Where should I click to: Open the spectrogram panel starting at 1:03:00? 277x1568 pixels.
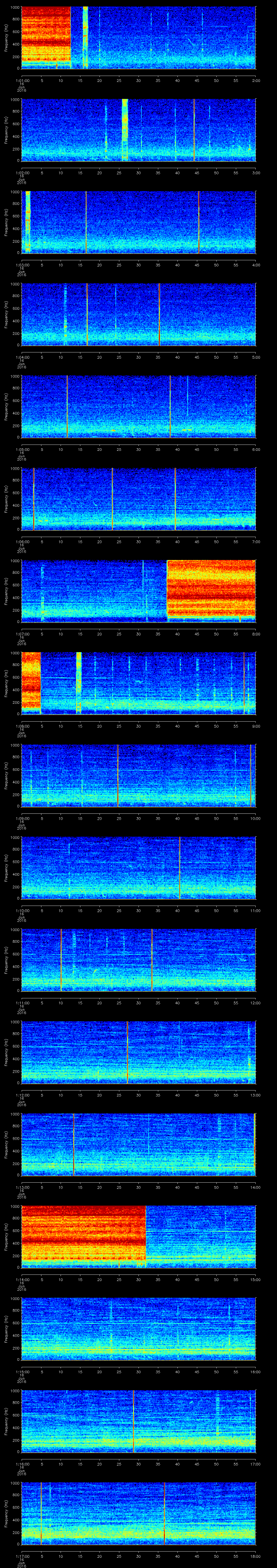click(138, 222)
